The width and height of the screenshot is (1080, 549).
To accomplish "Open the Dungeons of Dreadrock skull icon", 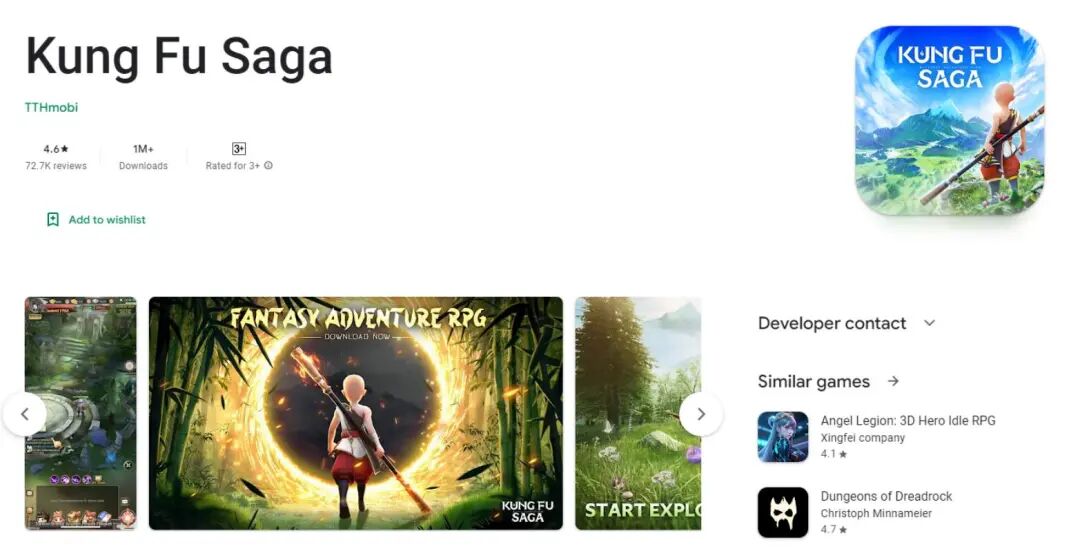I will [x=783, y=512].
